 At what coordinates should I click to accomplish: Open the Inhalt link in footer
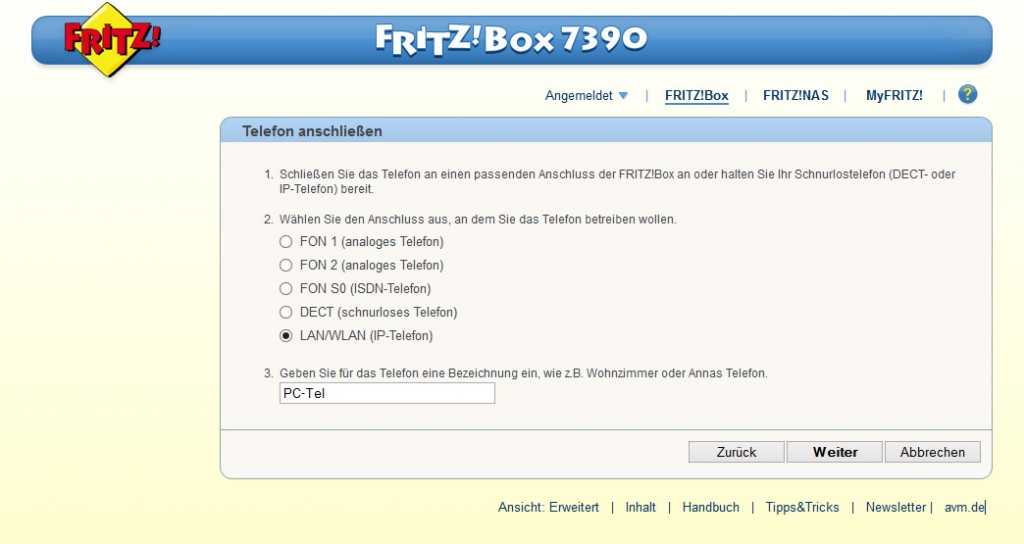click(640, 507)
